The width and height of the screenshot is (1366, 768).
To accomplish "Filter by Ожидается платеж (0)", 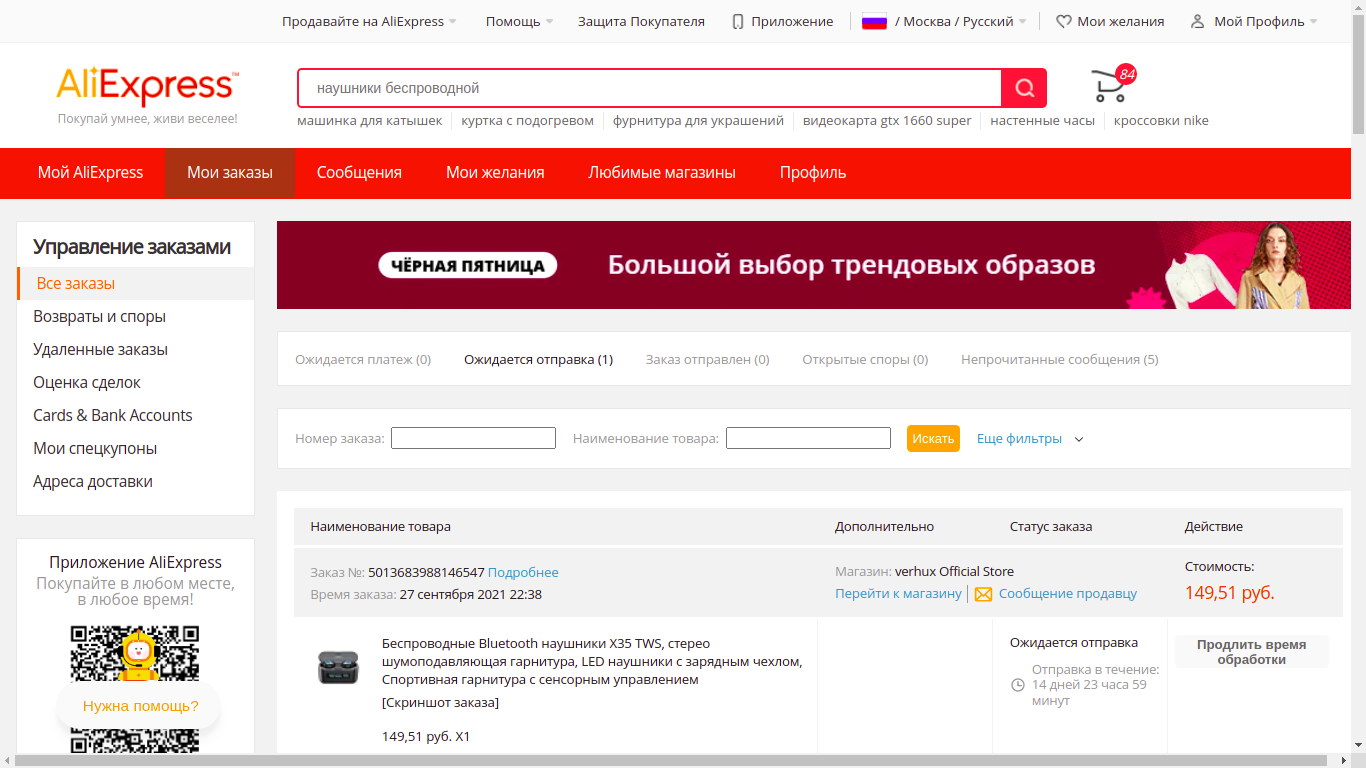I will 363,359.
